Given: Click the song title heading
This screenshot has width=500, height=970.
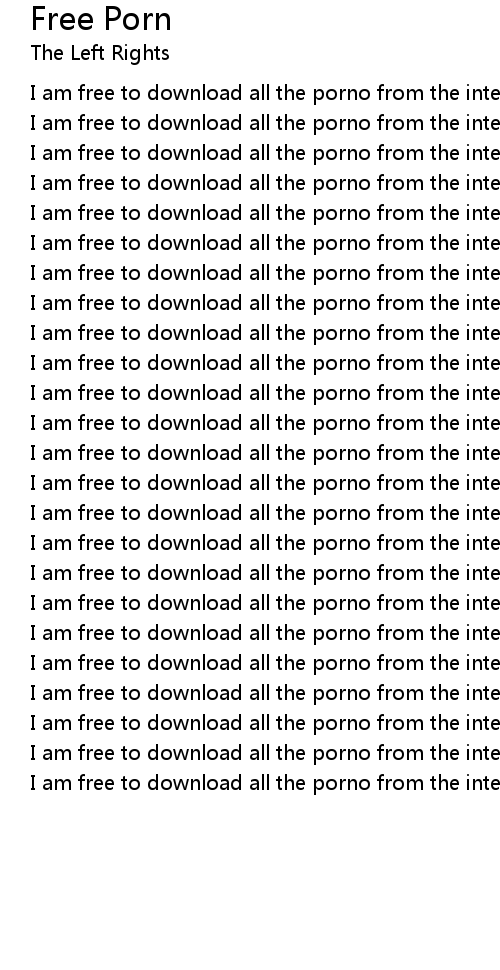Looking at the screenshot, I should click(101, 19).
